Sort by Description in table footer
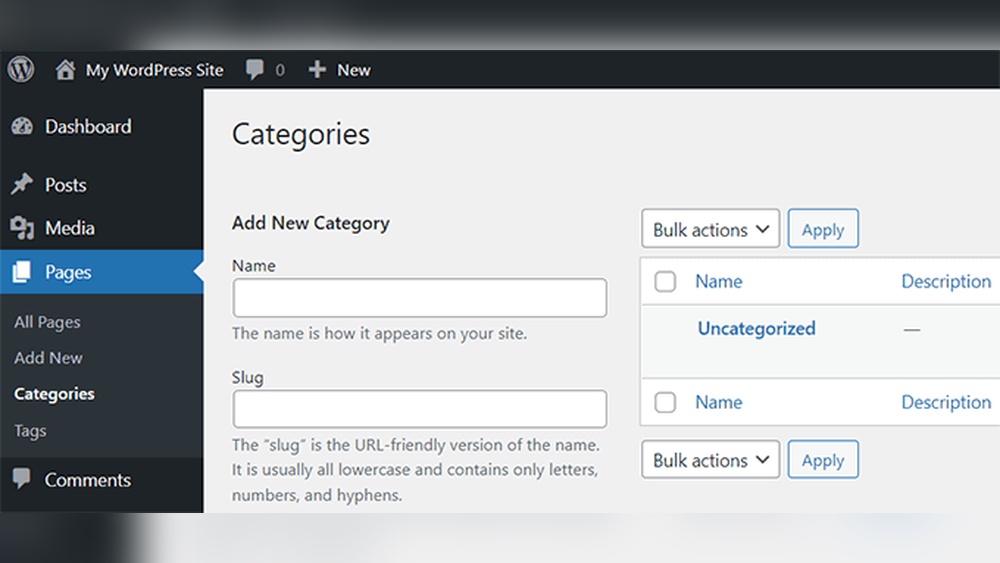The width and height of the screenshot is (1000, 563). pyautogui.click(x=946, y=402)
